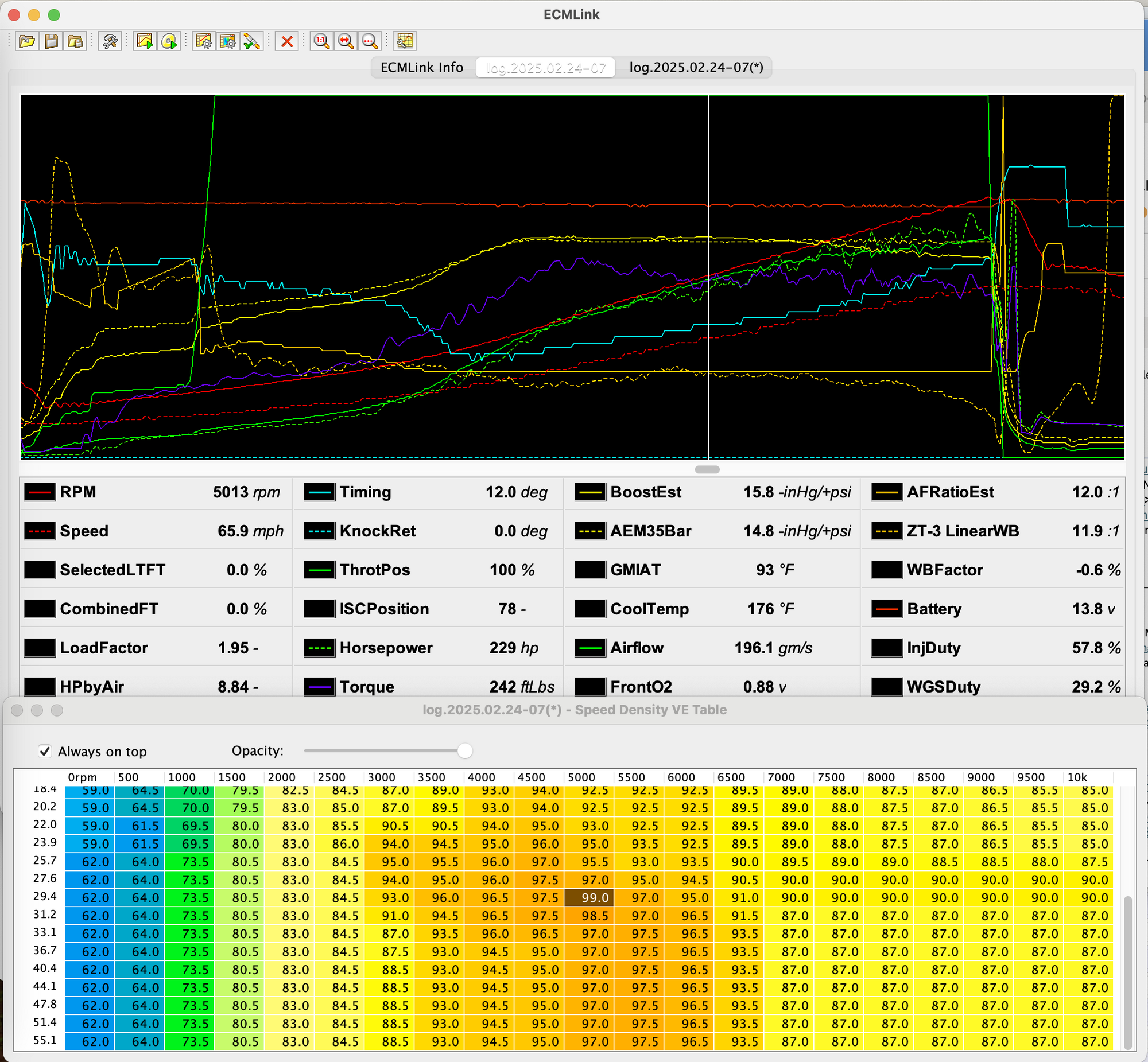Toggle the Always on top checkbox
This screenshot has height=1062, width=1148.
pos(45,751)
